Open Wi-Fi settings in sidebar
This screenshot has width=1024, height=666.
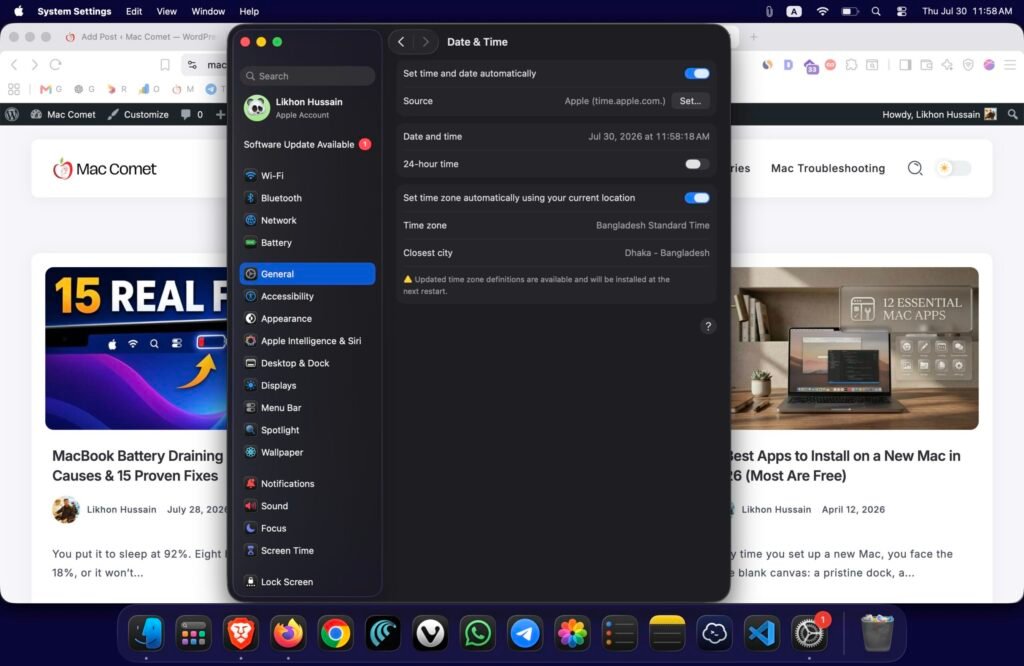click(307, 176)
